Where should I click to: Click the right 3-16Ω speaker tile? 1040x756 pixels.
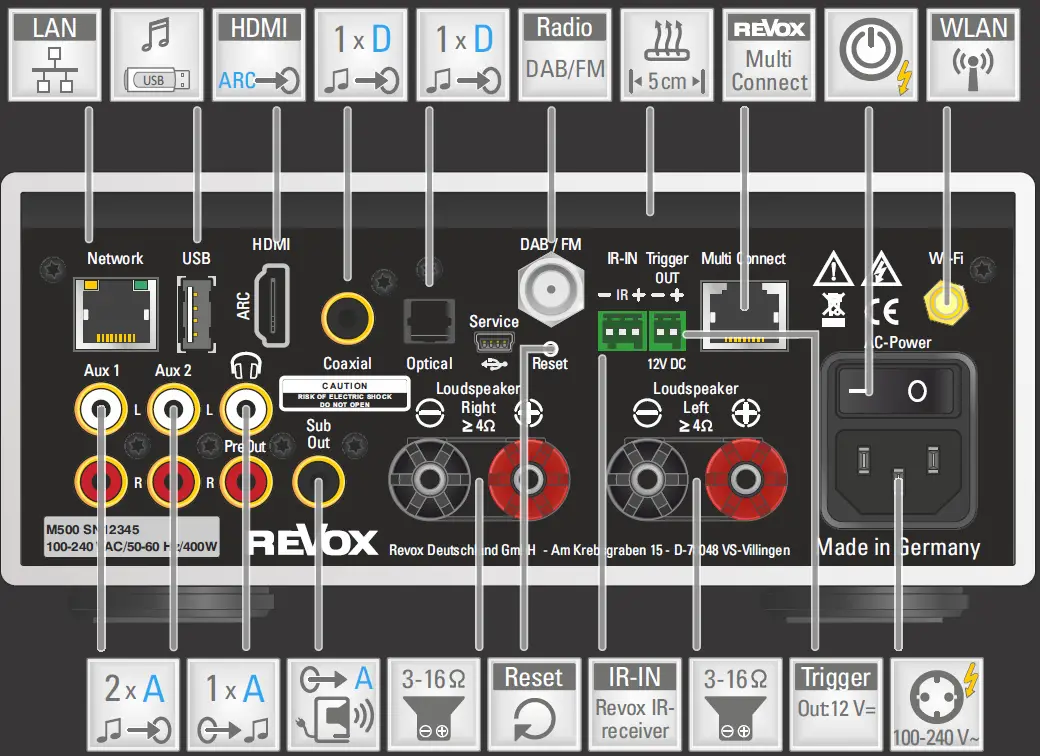click(x=735, y=704)
